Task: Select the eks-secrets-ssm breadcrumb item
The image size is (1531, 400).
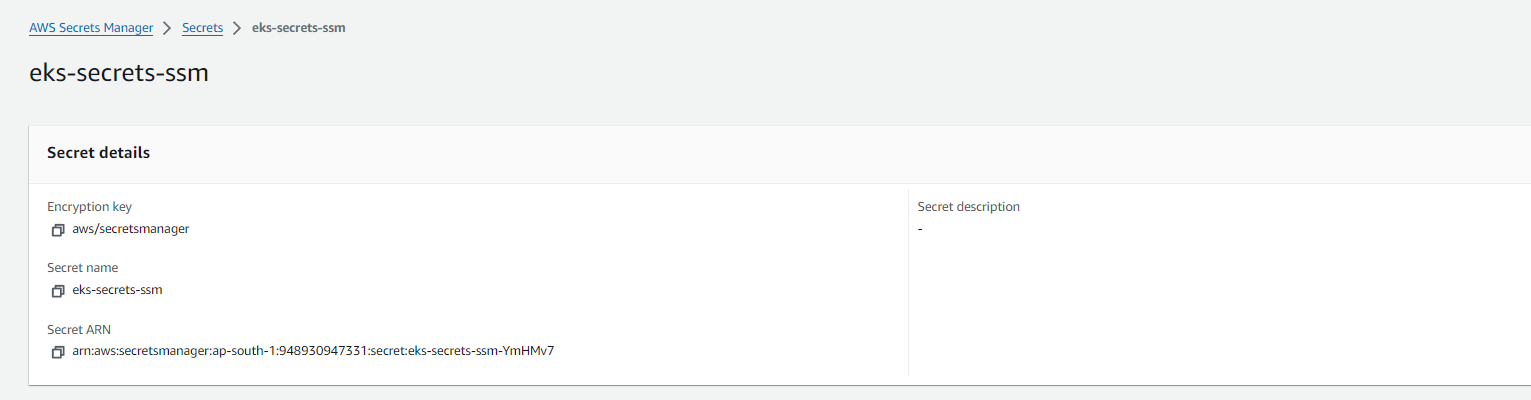Action: point(299,28)
